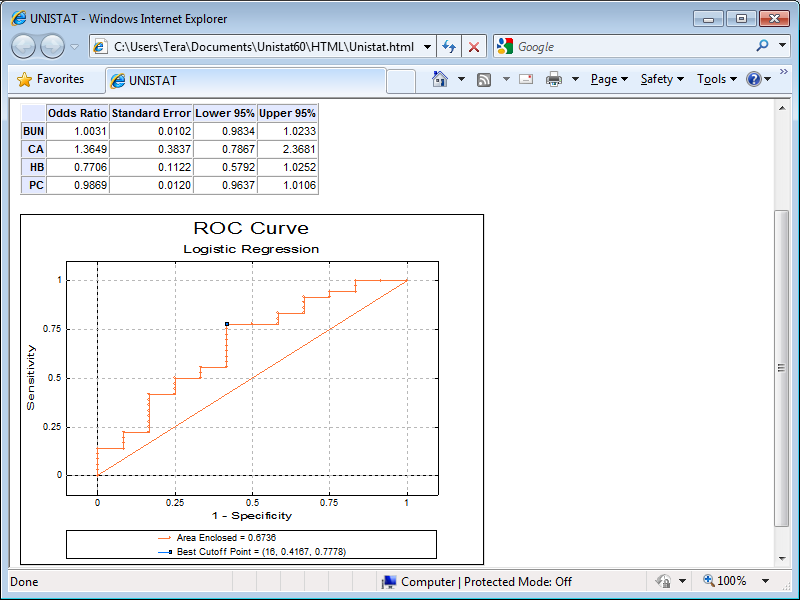The image size is (800, 600).
Task: Open the Help question mark menu
Action: [758, 79]
